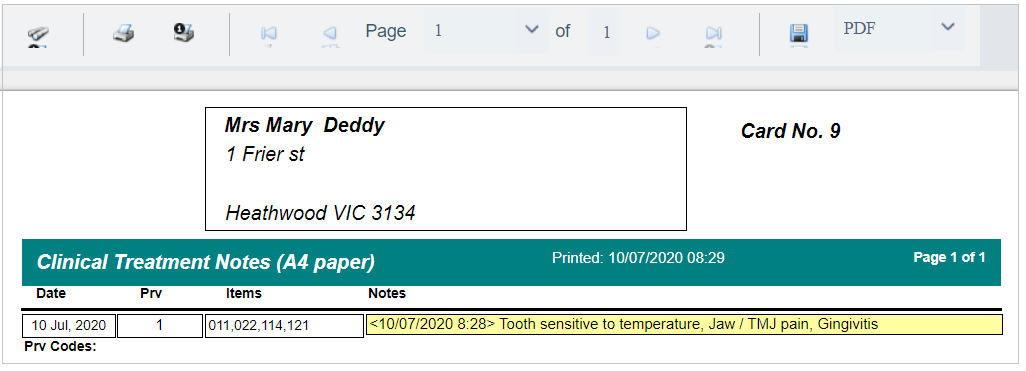Click the print current page icon
Image resolution: width=1026 pixels, height=371 pixels.
184,32
